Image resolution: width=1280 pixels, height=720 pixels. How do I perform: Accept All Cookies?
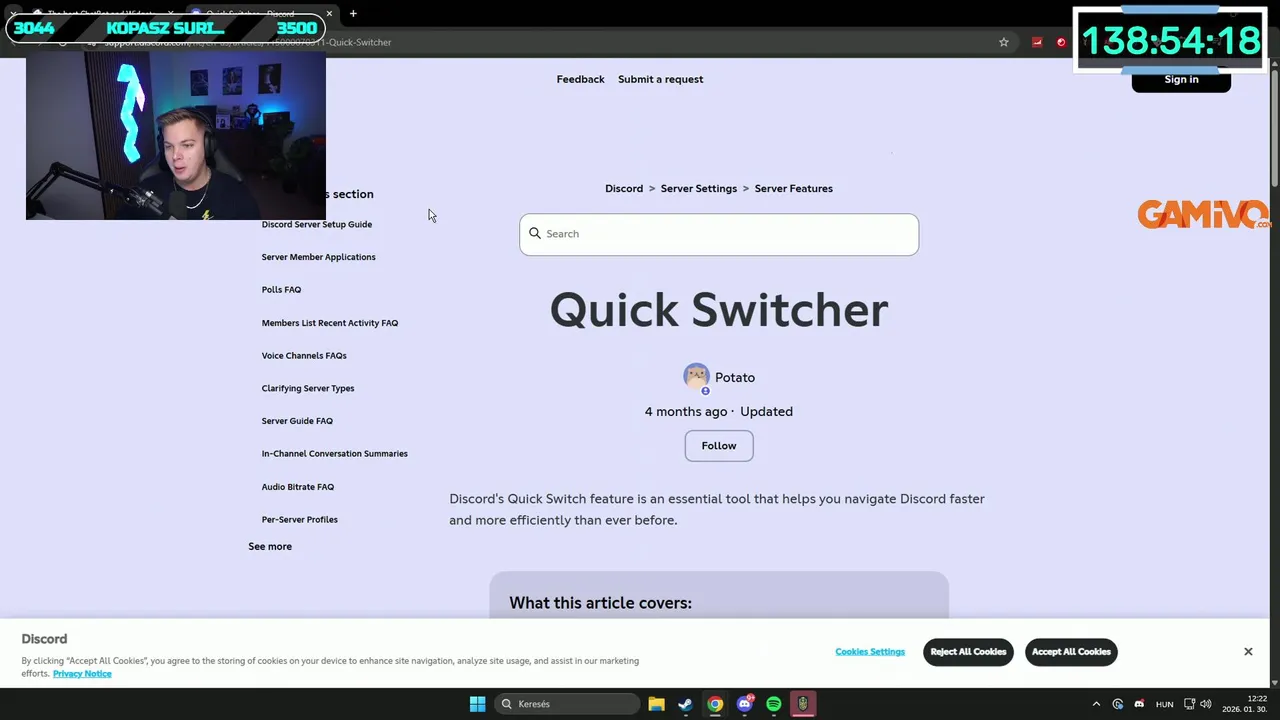point(1071,652)
